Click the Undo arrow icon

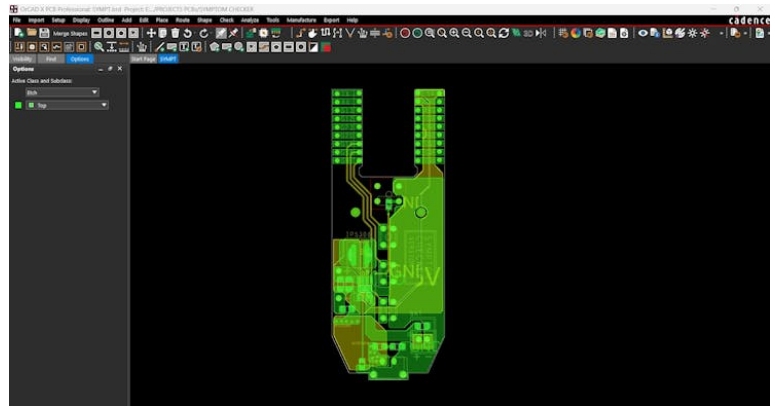point(190,33)
